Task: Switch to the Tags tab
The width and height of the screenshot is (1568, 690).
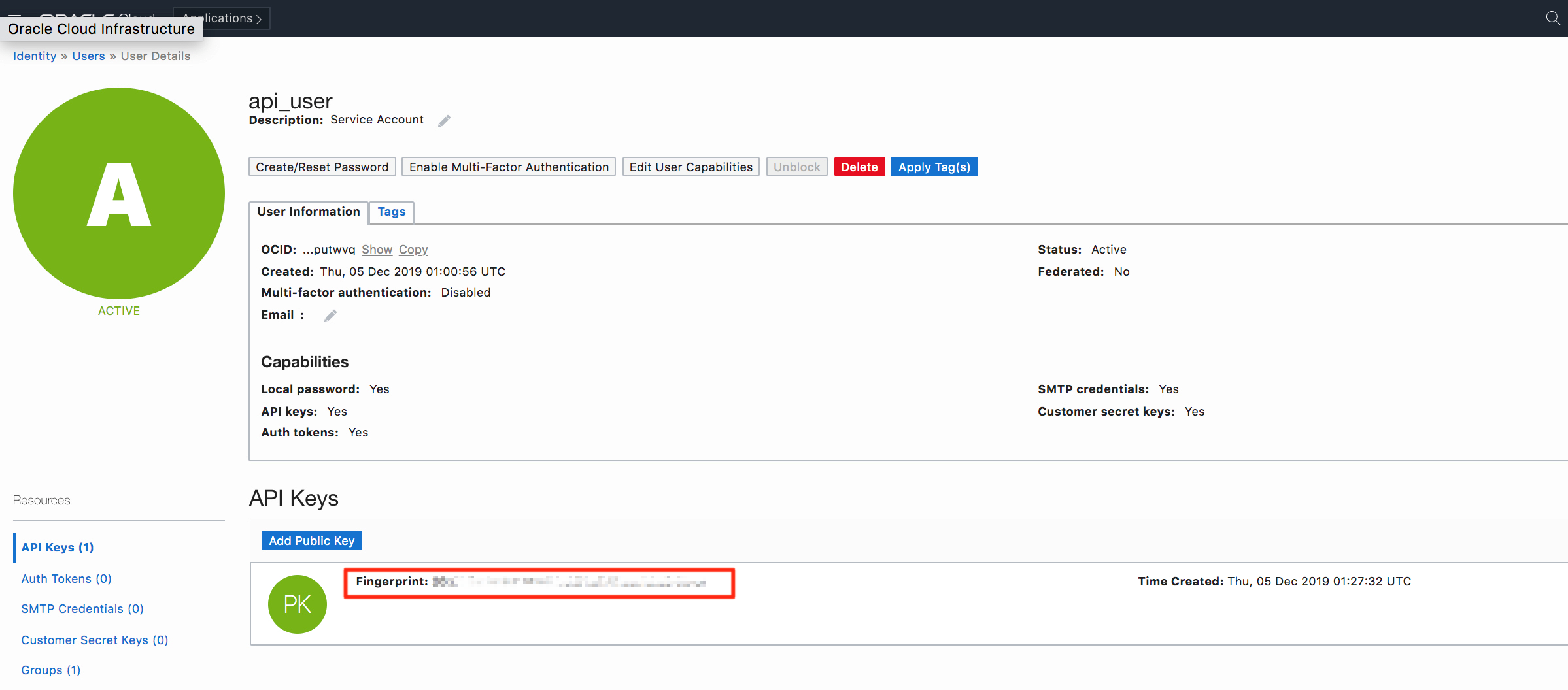Action: tap(391, 212)
